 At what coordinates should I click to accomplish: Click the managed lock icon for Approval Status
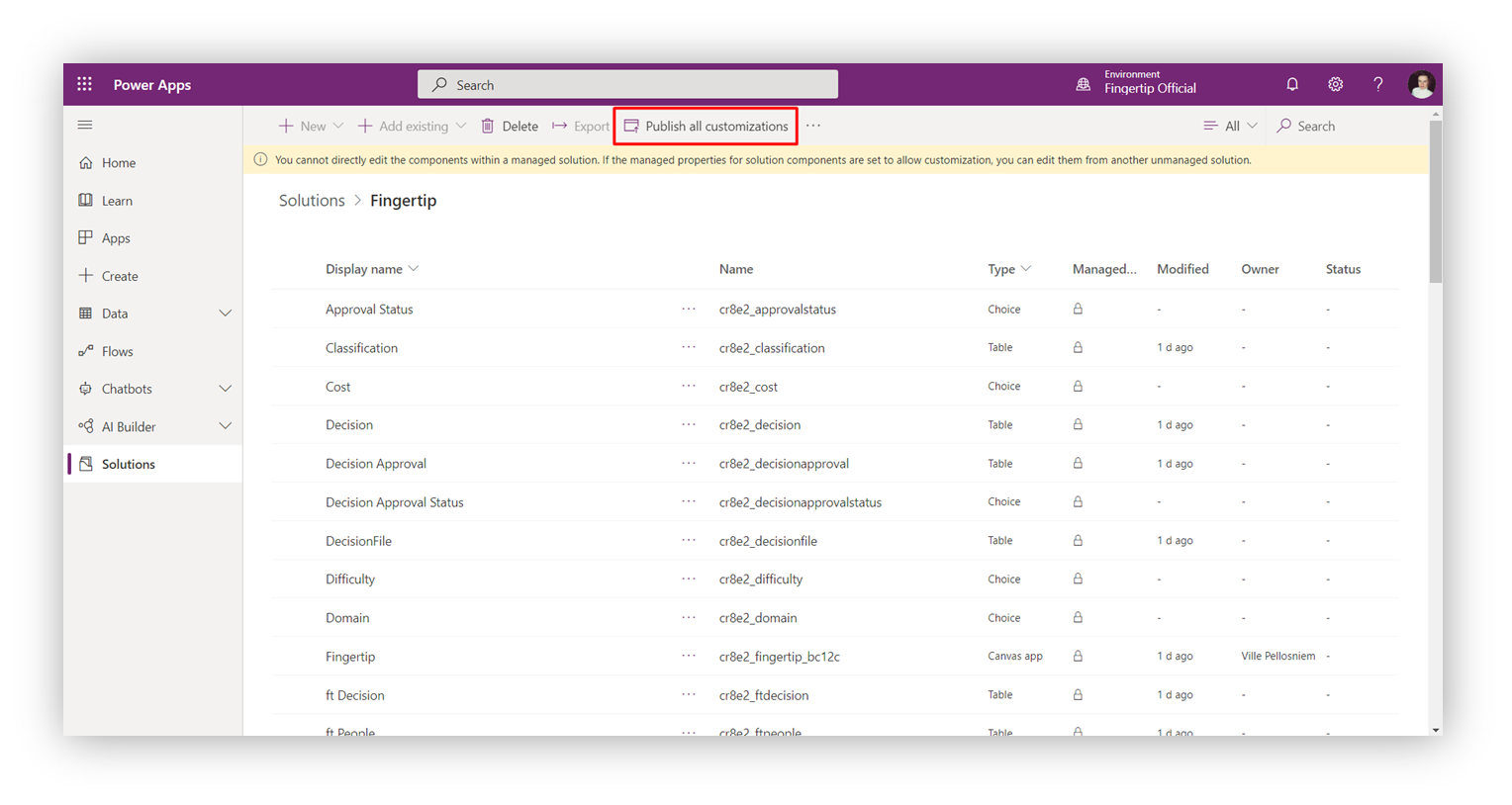pos(1078,309)
